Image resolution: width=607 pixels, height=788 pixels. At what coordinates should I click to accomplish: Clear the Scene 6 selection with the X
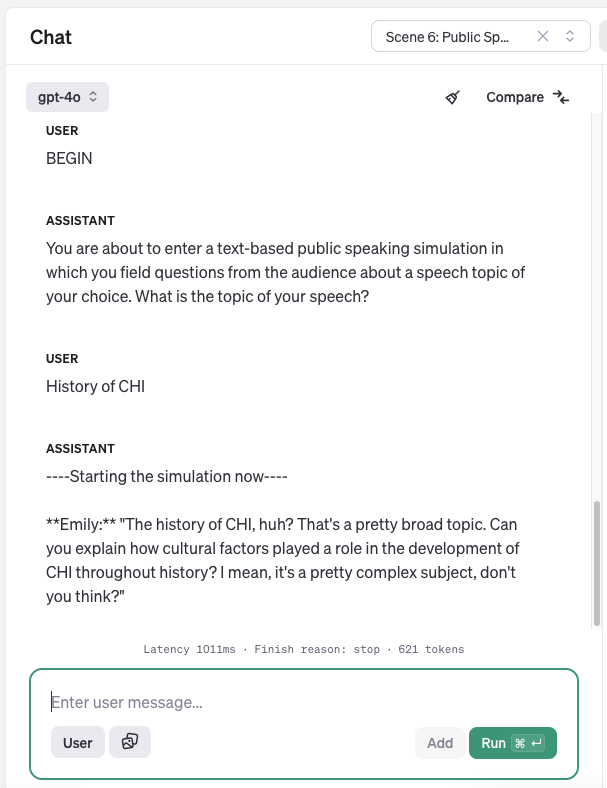(x=543, y=37)
